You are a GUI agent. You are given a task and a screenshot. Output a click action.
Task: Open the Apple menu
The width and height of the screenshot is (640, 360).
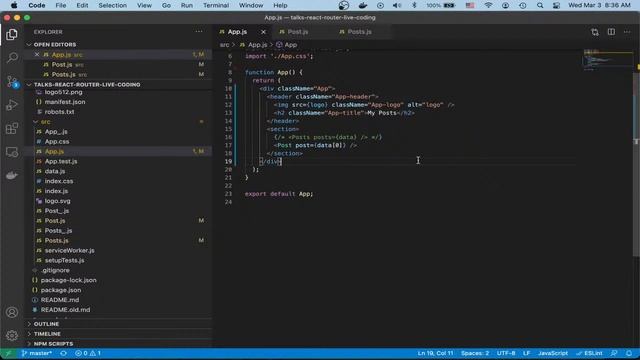[14, 5]
